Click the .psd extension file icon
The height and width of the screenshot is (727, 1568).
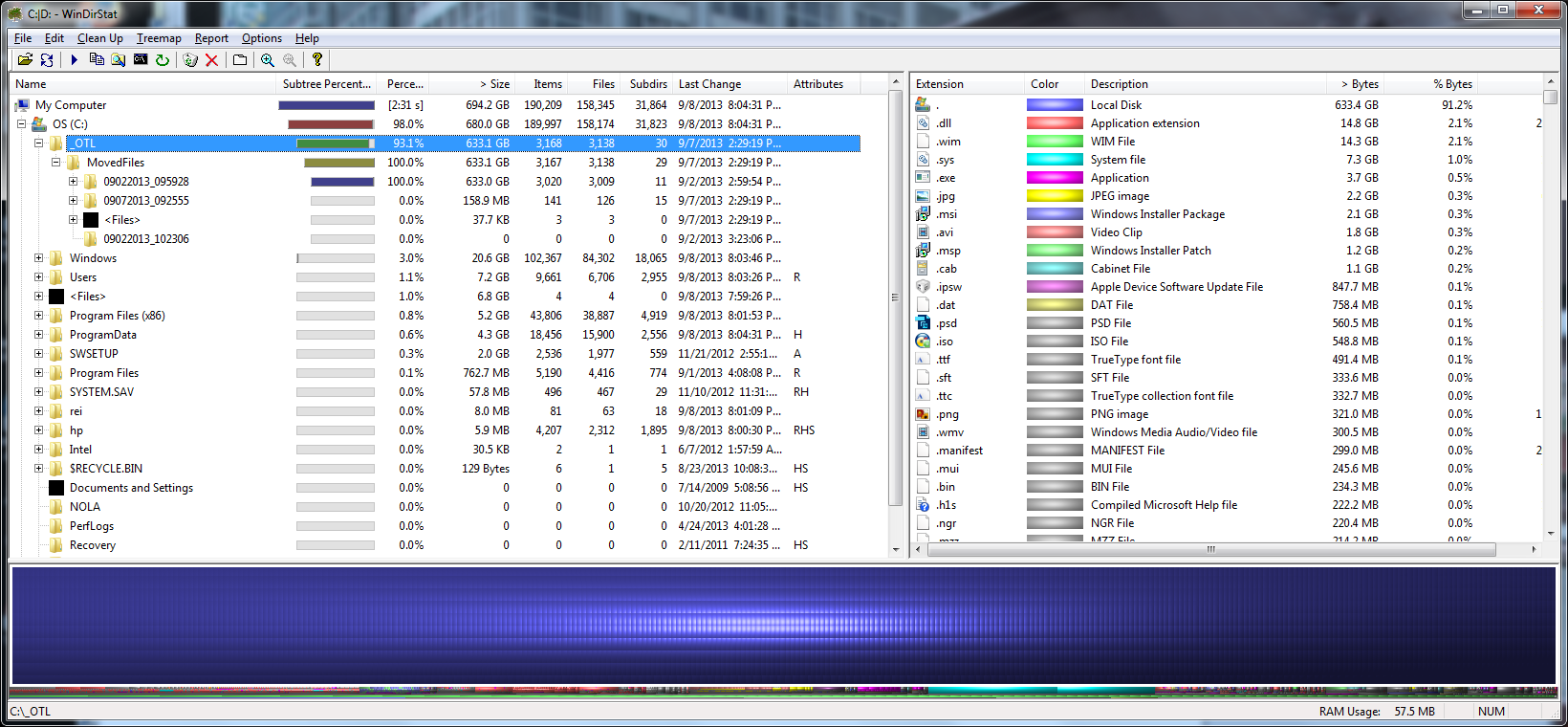(x=923, y=323)
